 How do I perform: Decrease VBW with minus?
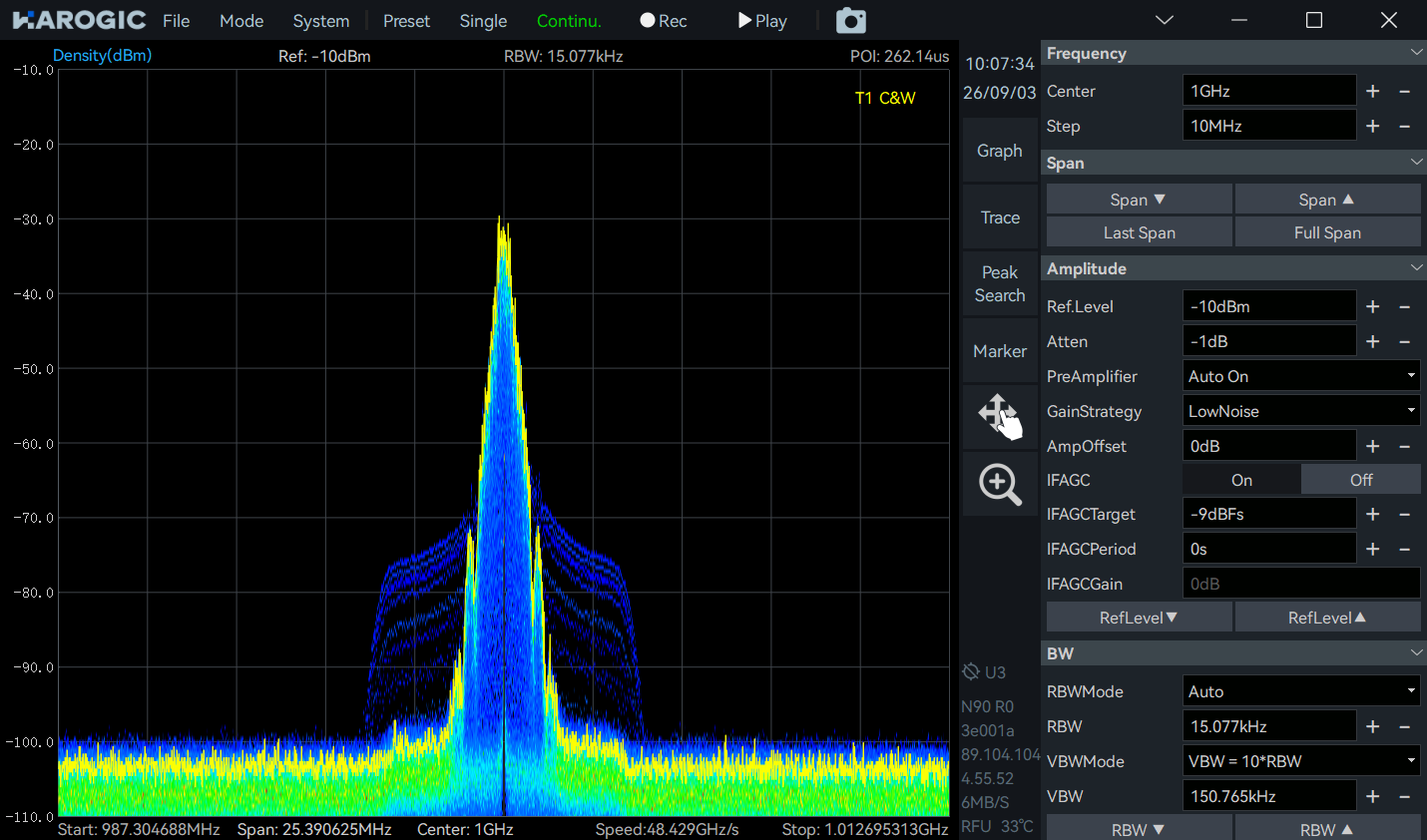pos(1404,796)
